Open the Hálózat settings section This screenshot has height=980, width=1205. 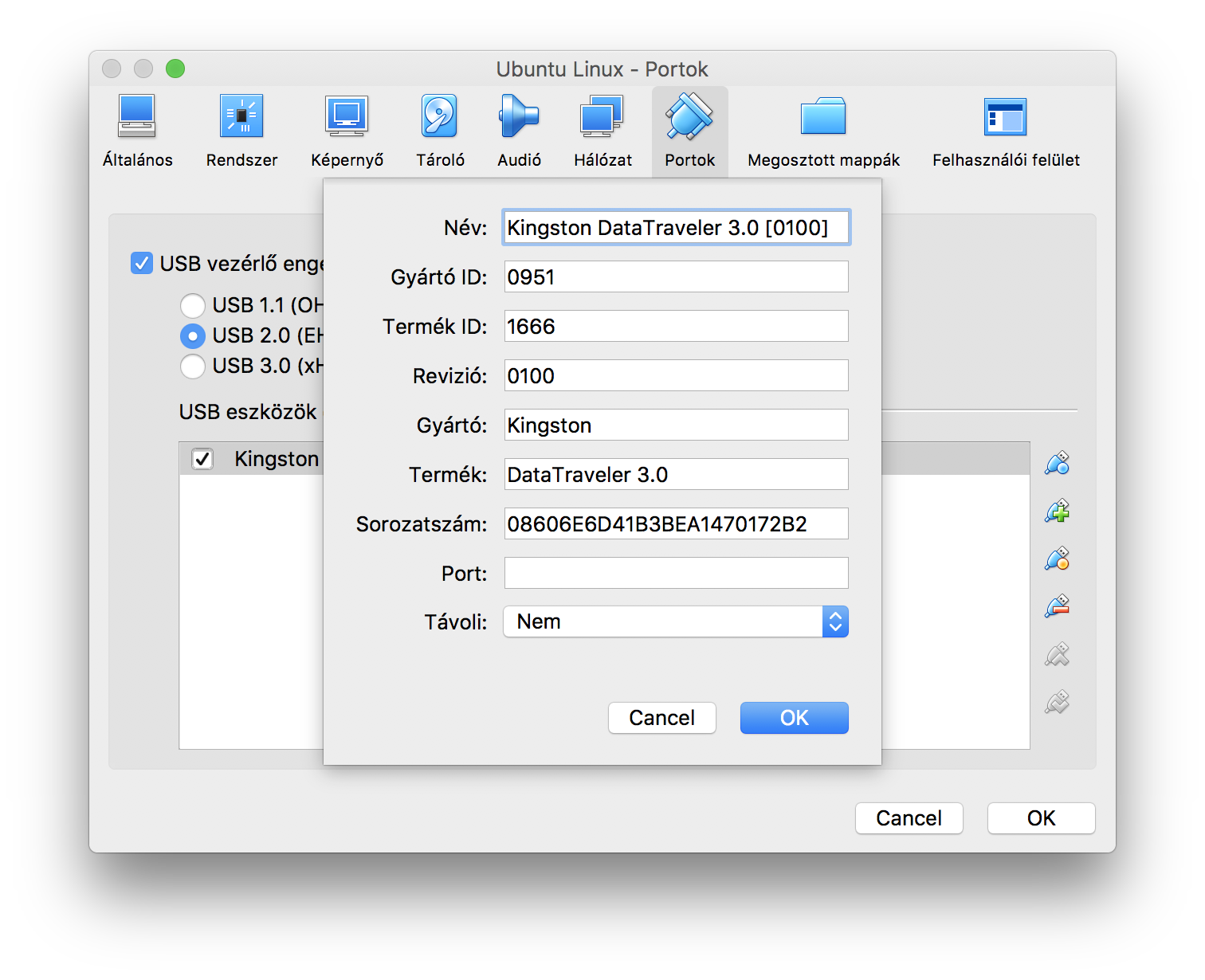(602, 131)
